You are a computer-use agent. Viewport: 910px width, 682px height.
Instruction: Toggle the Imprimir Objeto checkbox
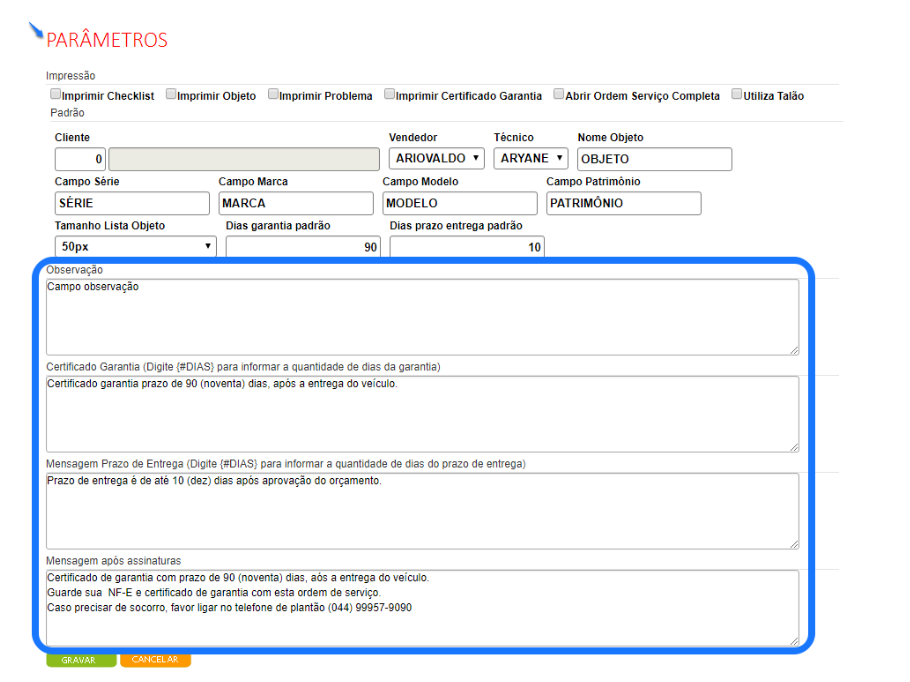tap(171, 95)
